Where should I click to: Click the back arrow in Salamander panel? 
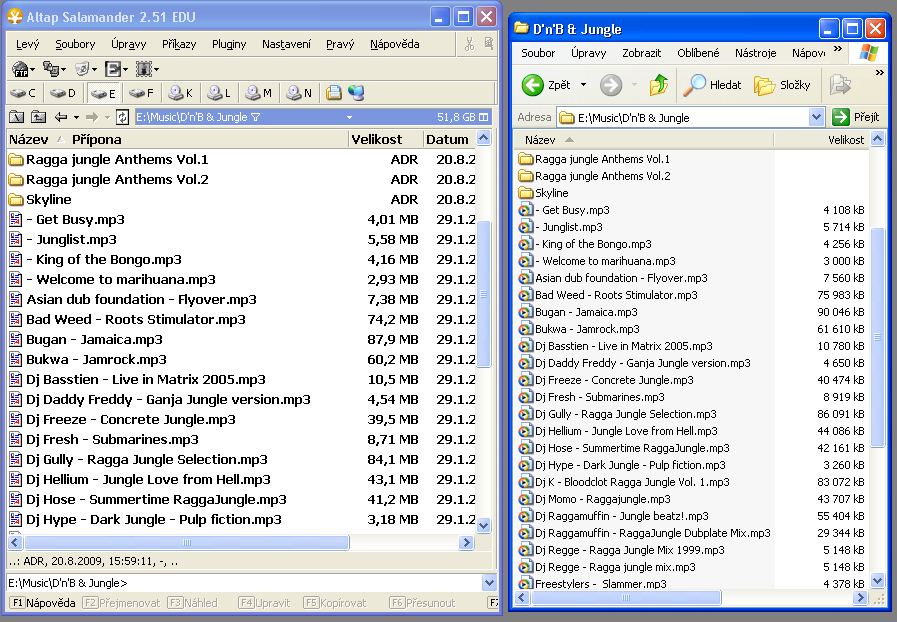click(x=61, y=117)
